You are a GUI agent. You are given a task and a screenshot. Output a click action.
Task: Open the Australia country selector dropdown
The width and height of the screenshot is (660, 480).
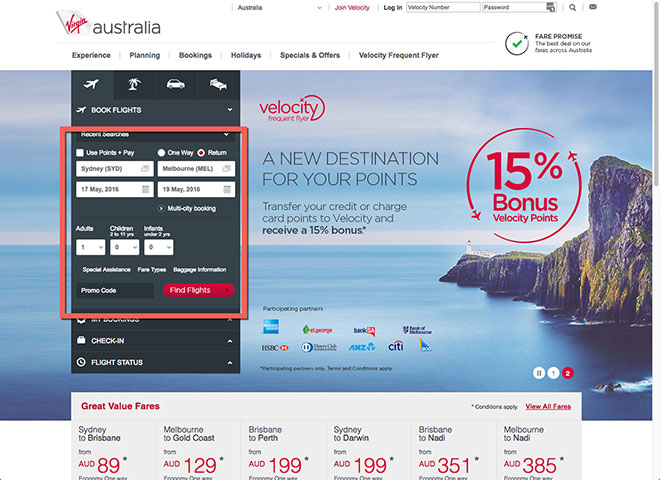click(279, 8)
